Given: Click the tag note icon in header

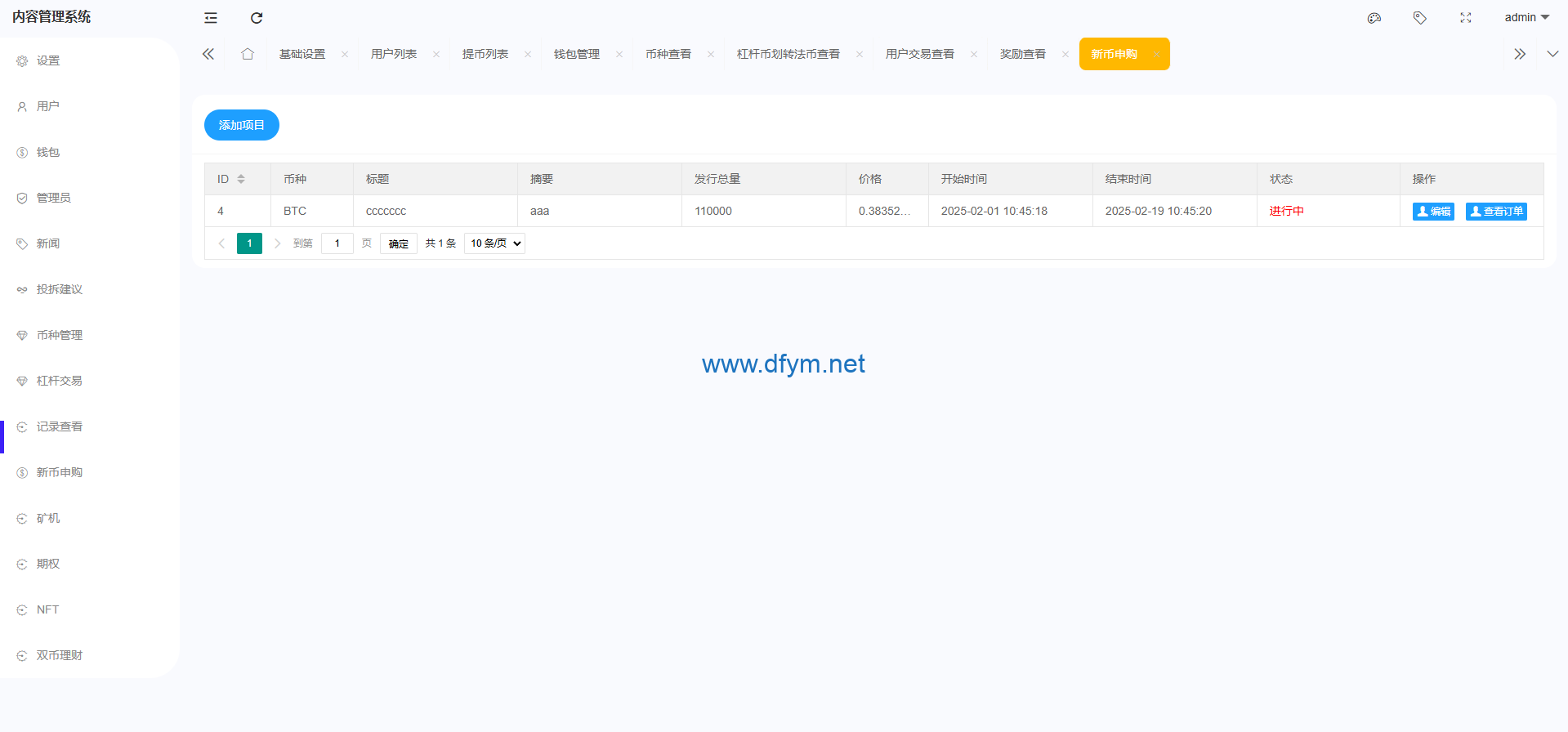Looking at the screenshot, I should [1420, 18].
